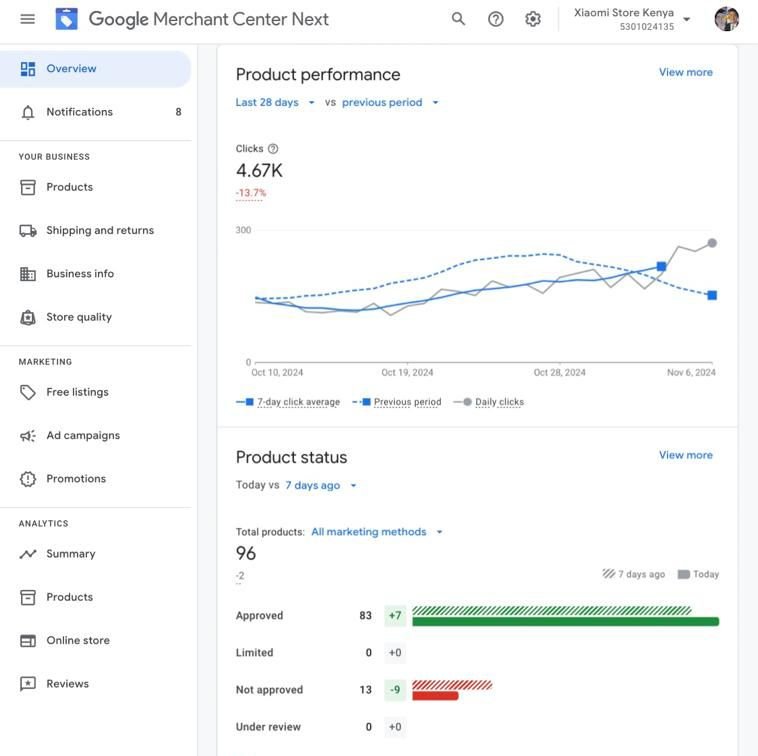Click the -13.7% clicks change value
Viewport: 758px width, 756px height.
point(250,193)
